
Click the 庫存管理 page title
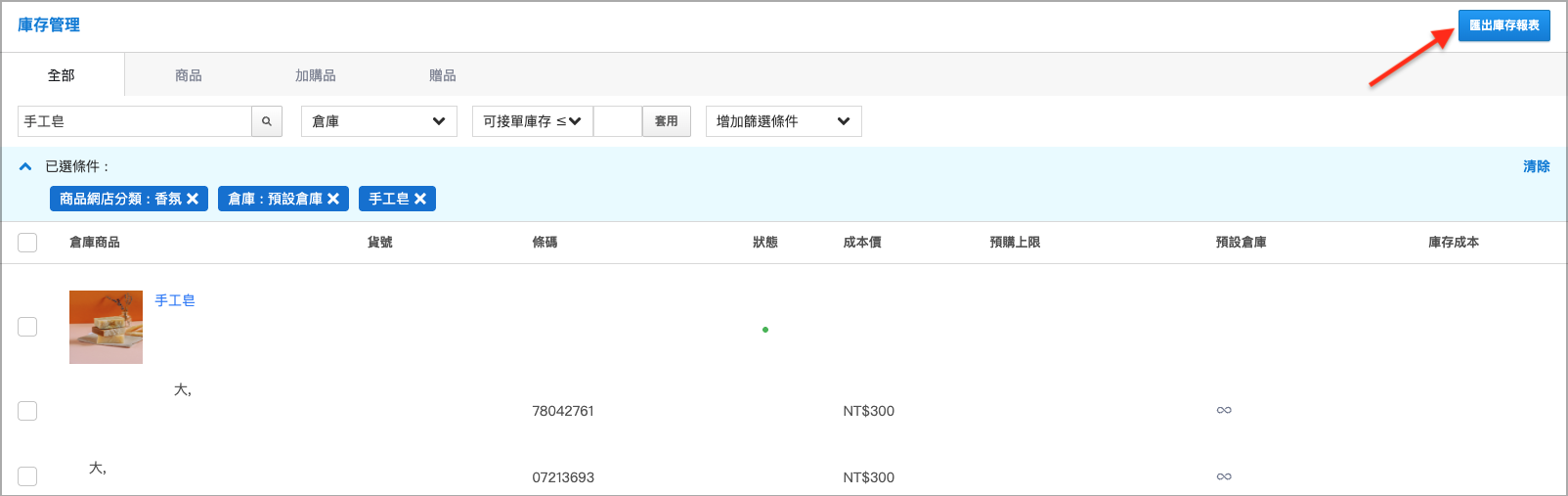click(49, 25)
